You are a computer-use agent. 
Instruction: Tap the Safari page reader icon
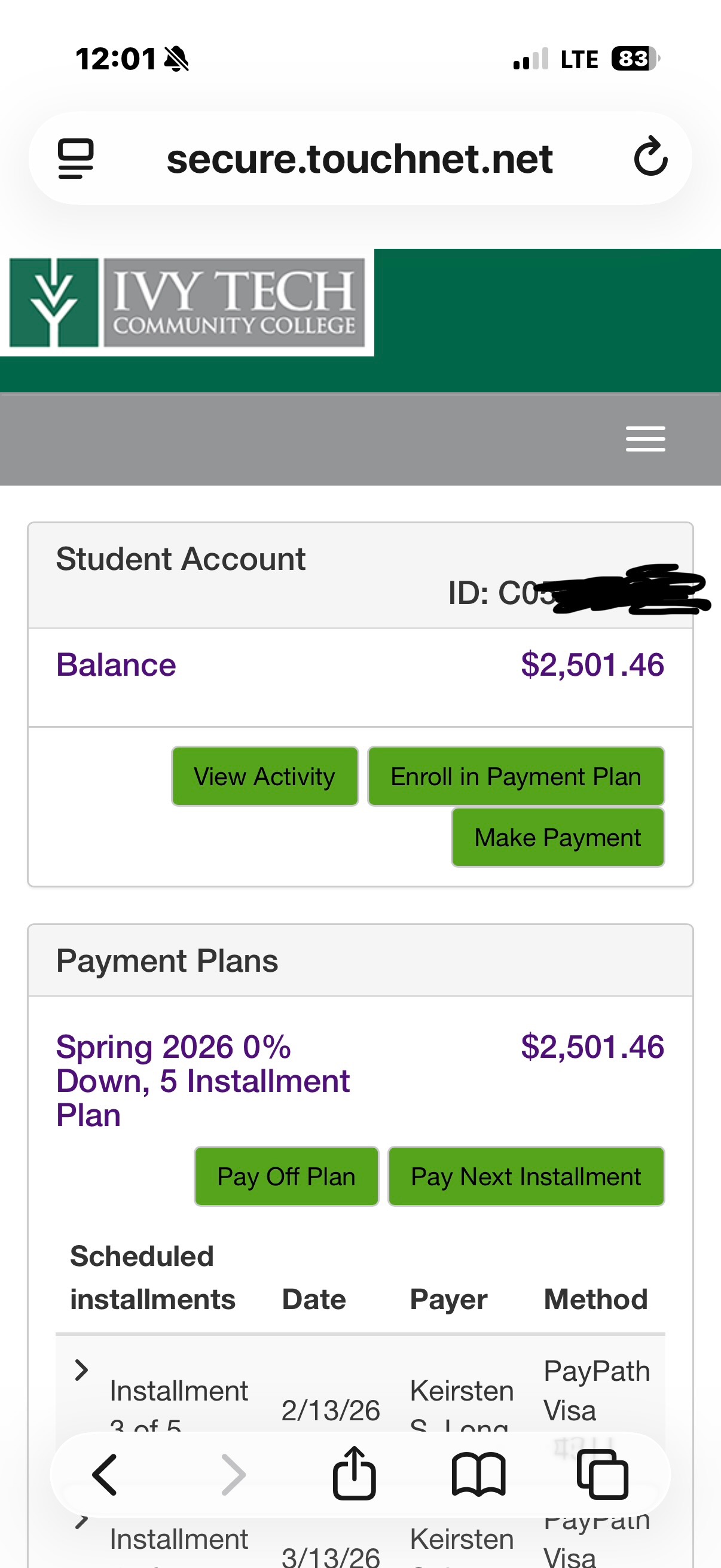pos(76,159)
